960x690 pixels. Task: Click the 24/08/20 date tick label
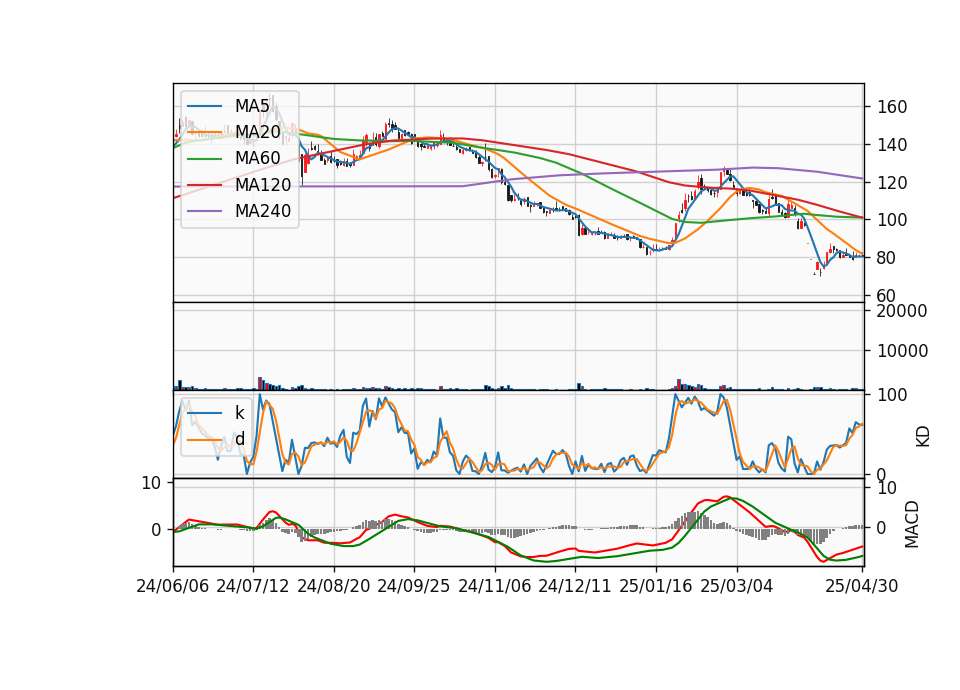[x=334, y=586]
